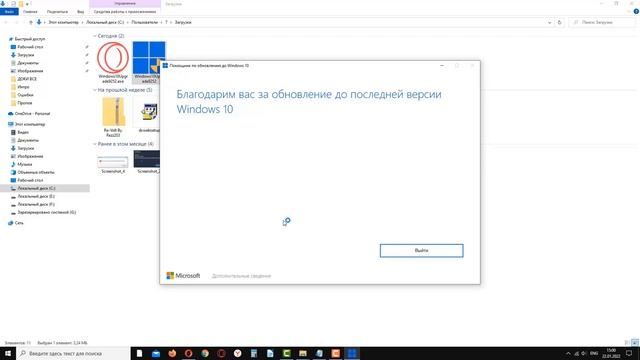Click Этот компьютер in the address path
Image resolution: width=640 pixels, height=360 pixels.
(x=63, y=22)
